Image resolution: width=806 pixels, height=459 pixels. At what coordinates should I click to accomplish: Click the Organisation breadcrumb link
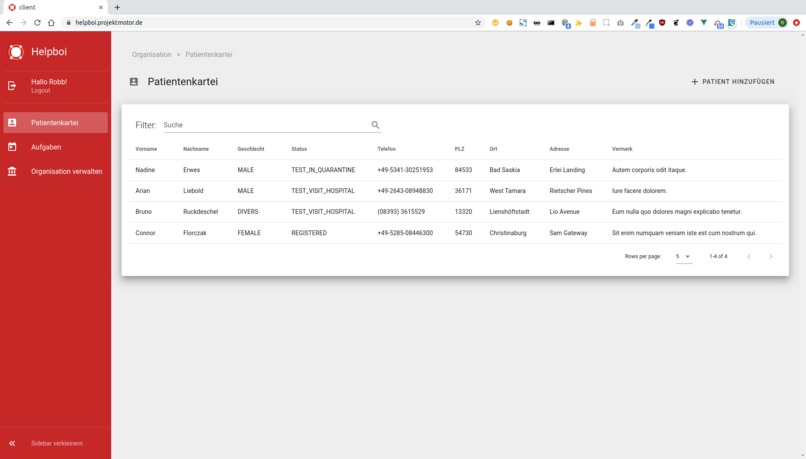[151, 54]
